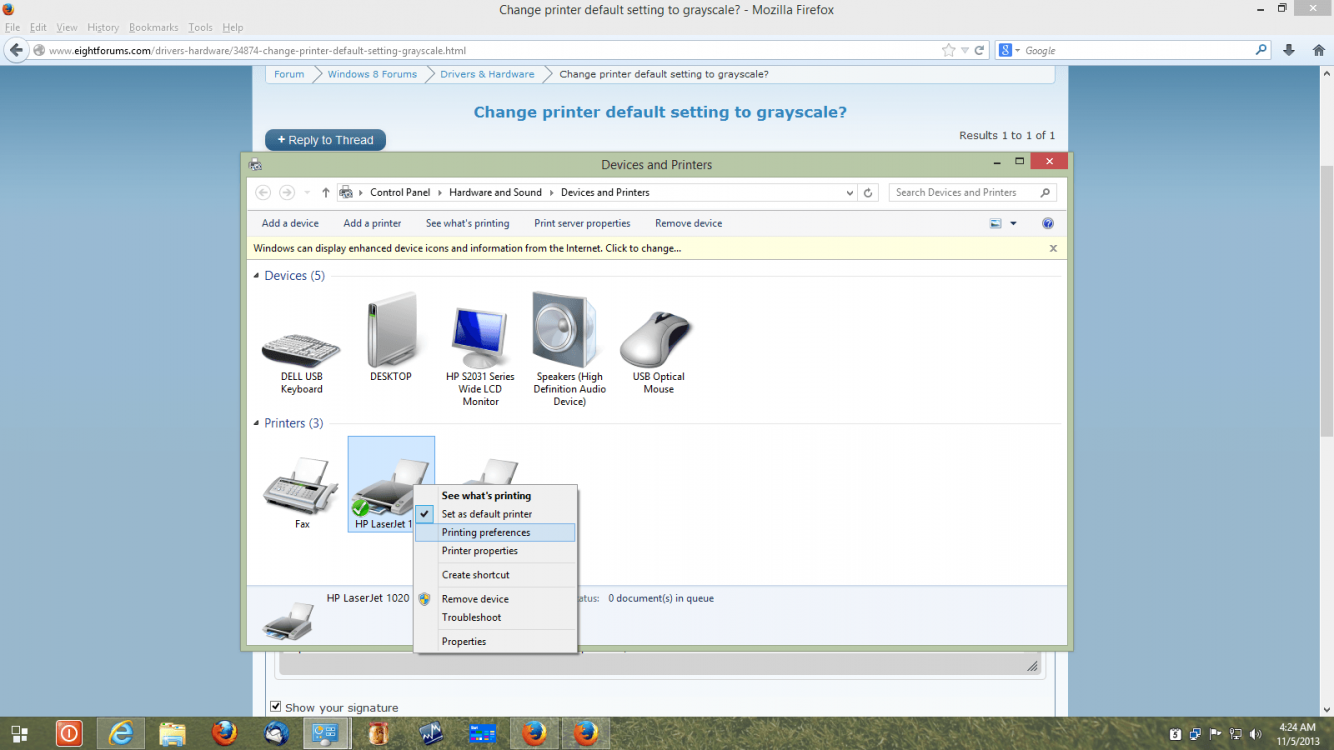
Task: Click the volume speaker tray icon
Action: pyautogui.click(x=1255, y=735)
